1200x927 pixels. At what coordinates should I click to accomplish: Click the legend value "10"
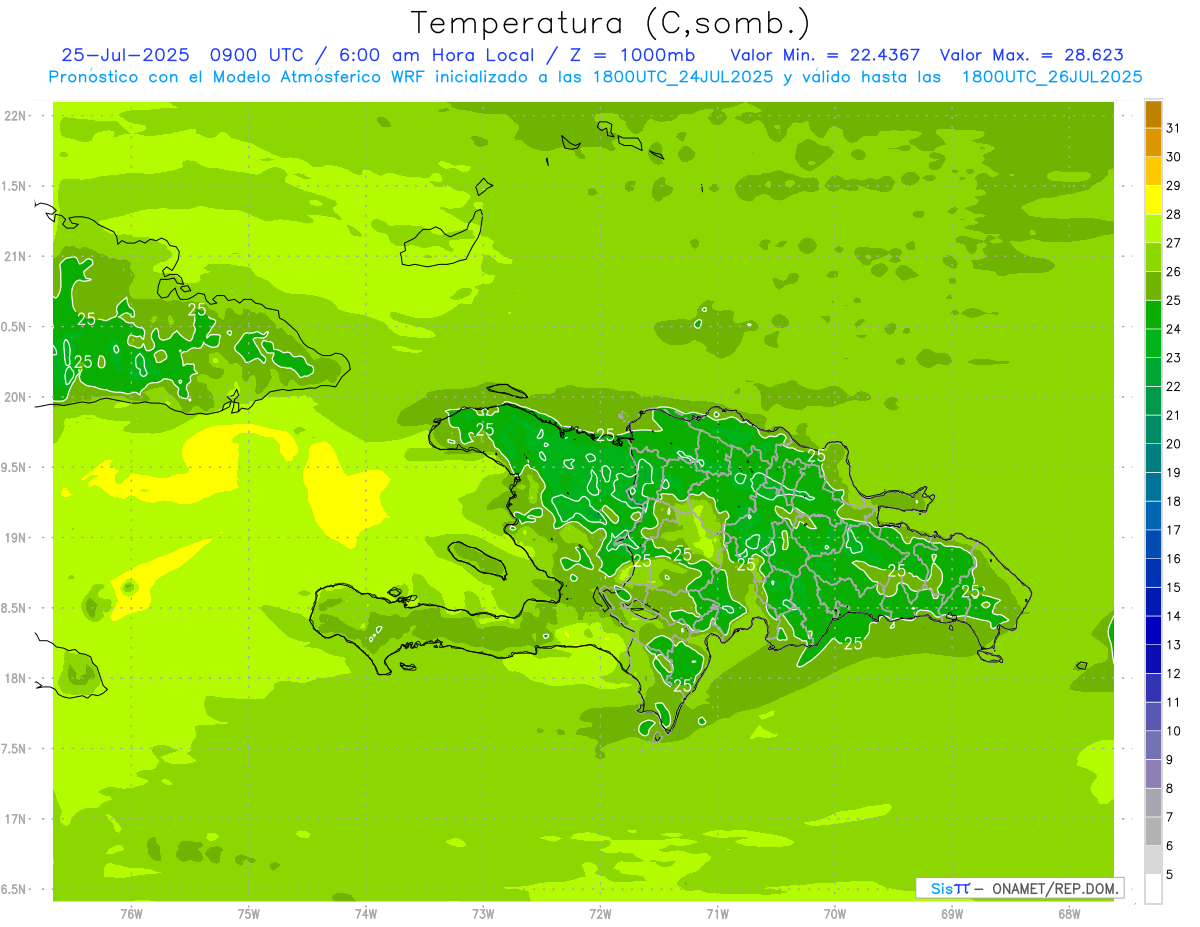(1174, 731)
